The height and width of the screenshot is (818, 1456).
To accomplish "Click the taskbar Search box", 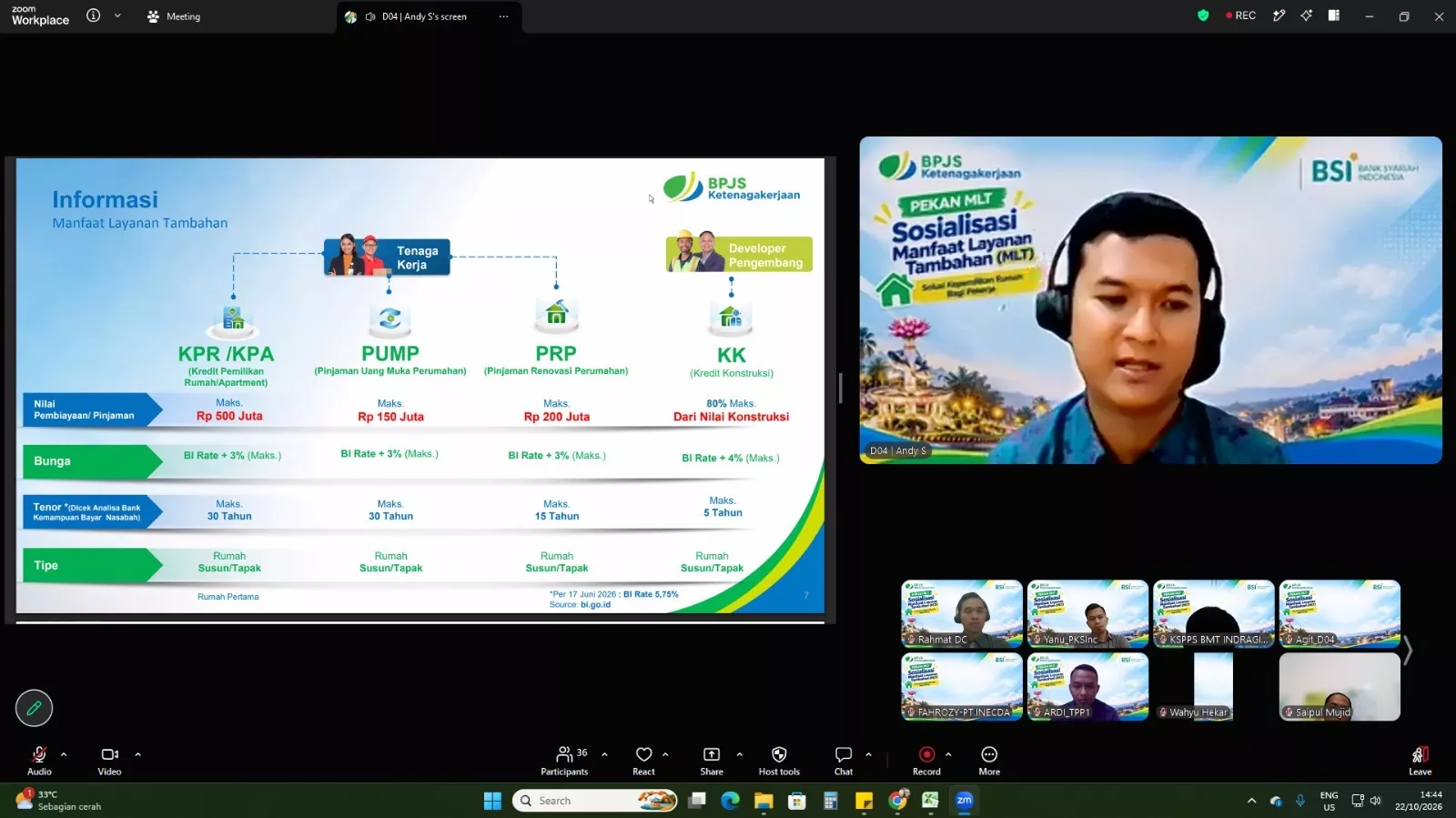I will click(x=596, y=801).
